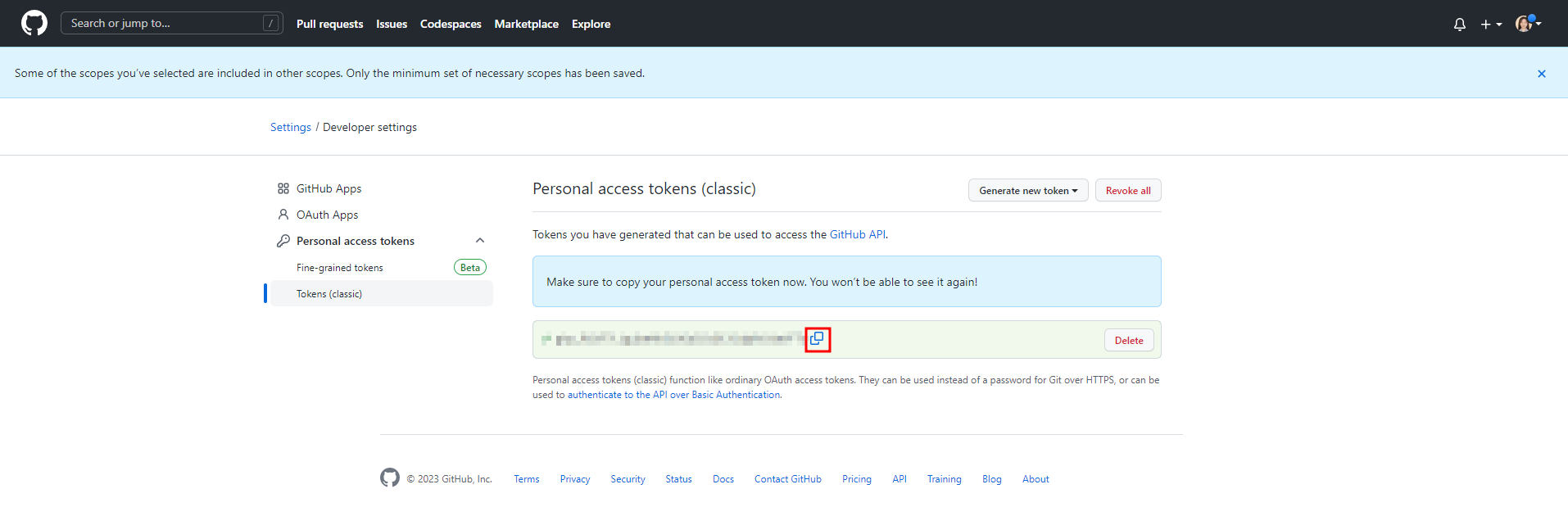This screenshot has height=507, width=1568.
Task: Open the plus create-new dropdown
Action: tap(1491, 25)
